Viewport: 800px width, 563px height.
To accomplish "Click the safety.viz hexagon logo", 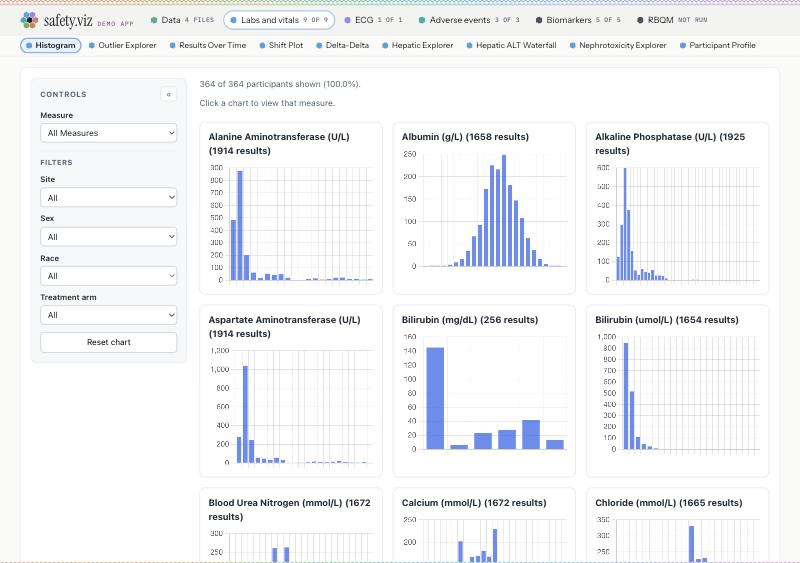I will [30, 20].
